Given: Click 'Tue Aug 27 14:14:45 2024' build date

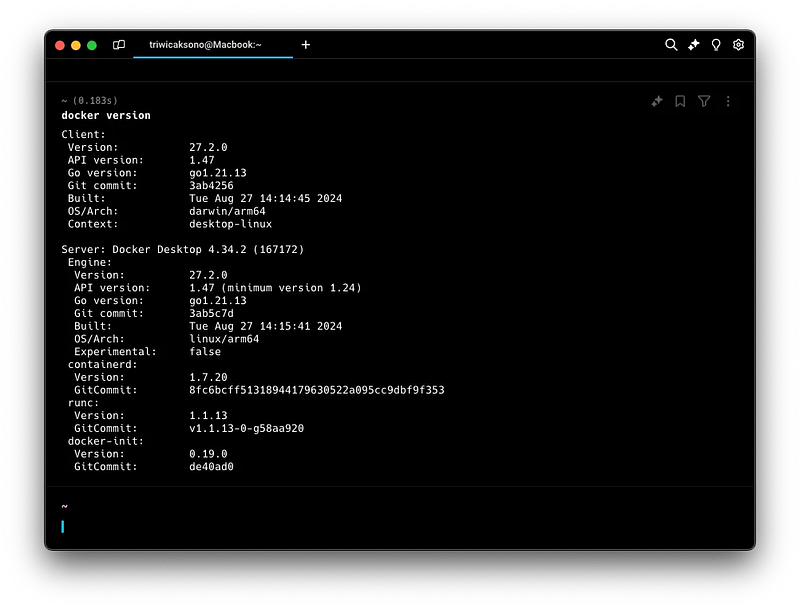Looking at the screenshot, I should pos(266,198).
